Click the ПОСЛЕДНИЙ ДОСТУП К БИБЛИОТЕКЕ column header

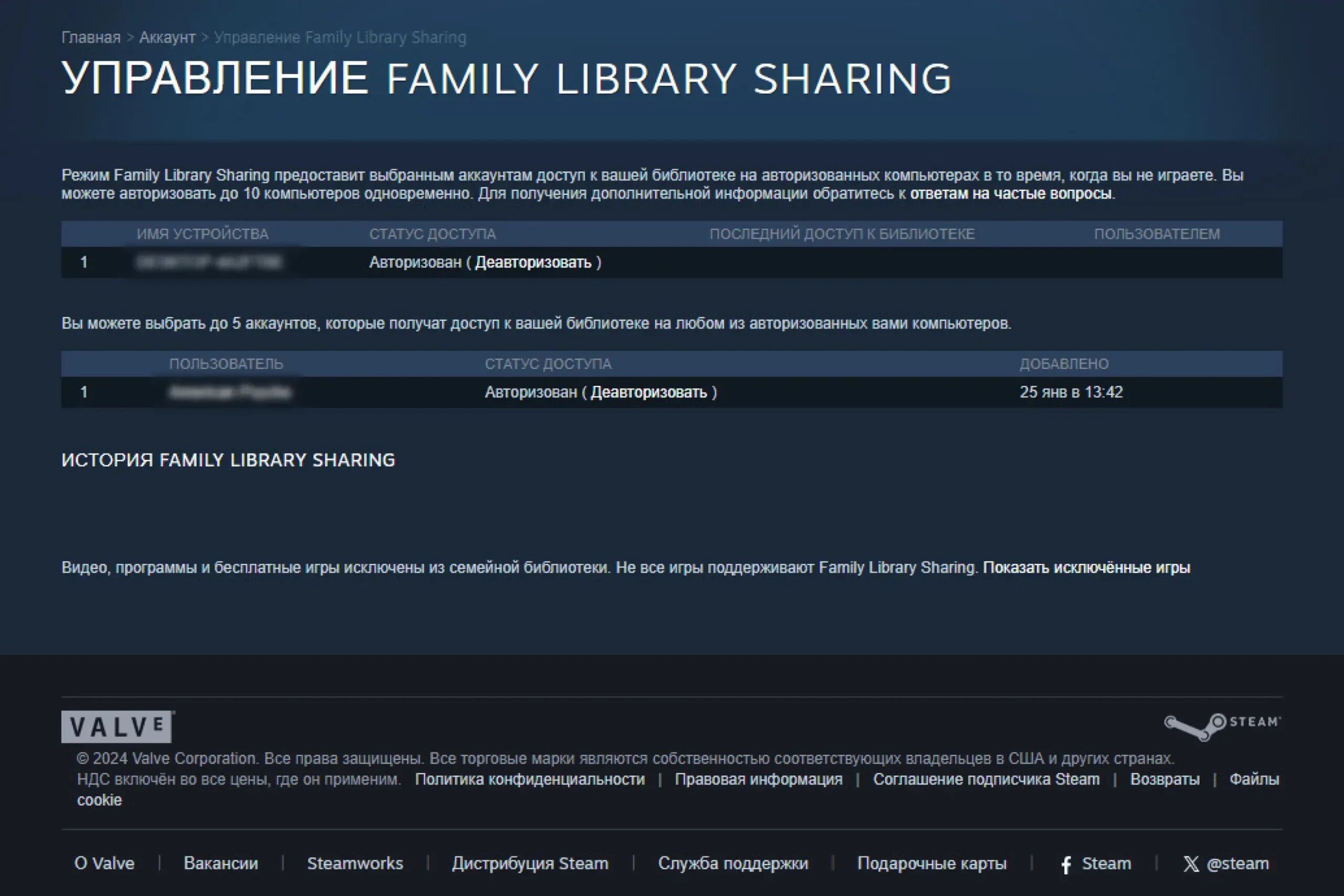[842, 234]
